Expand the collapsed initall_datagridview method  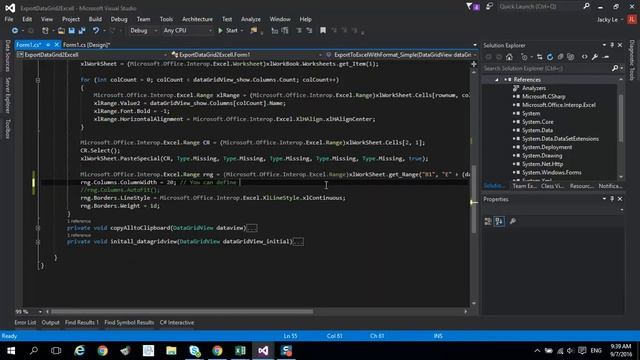(38, 242)
